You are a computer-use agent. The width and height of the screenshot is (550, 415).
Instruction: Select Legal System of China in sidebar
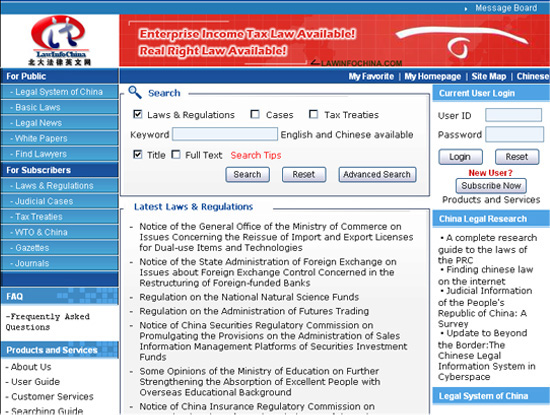(x=60, y=92)
